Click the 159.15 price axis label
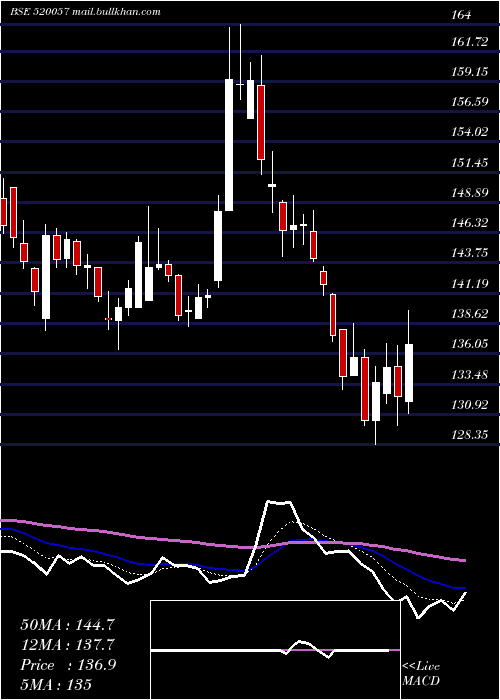The height and width of the screenshot is (700, 500). [x=469, y=71]
